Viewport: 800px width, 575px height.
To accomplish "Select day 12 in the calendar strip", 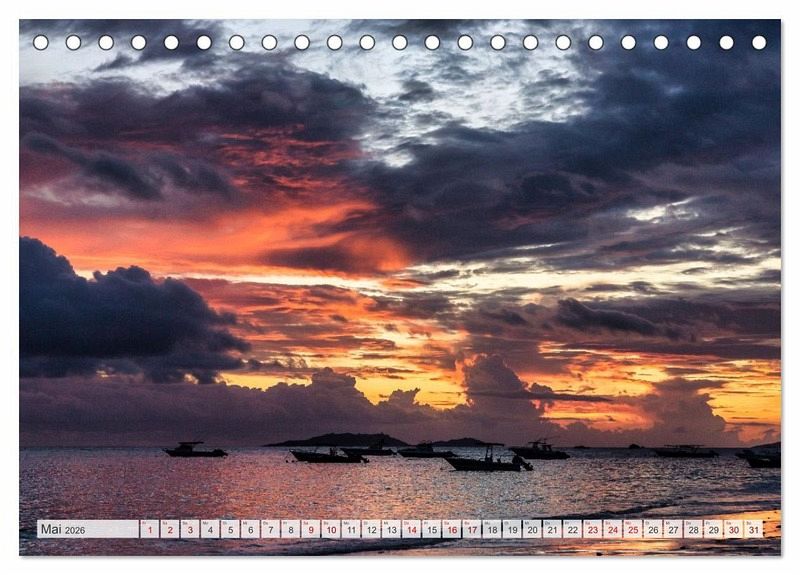I will click(x=371, y=530).
